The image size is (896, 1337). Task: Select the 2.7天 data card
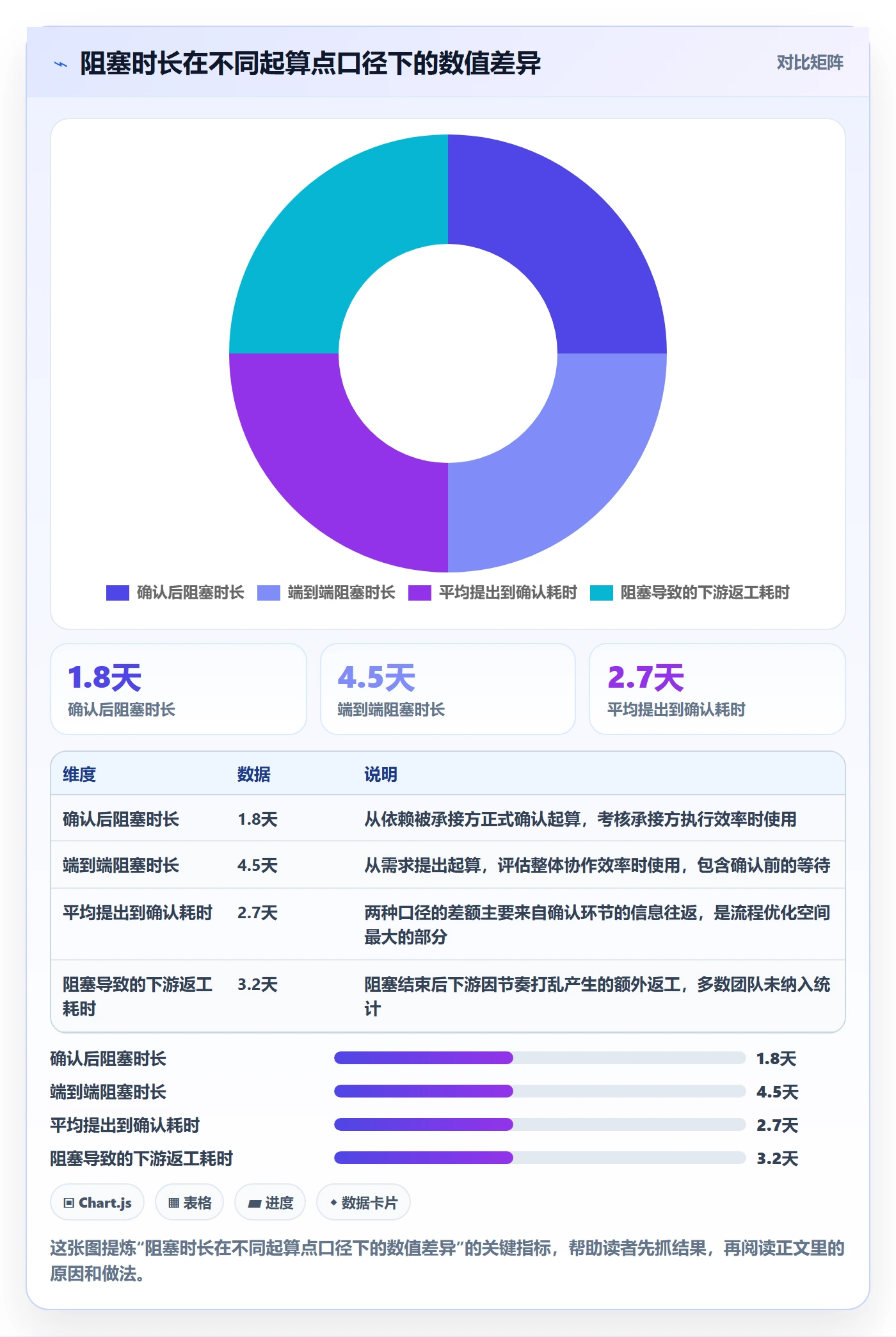pos(717,689)
